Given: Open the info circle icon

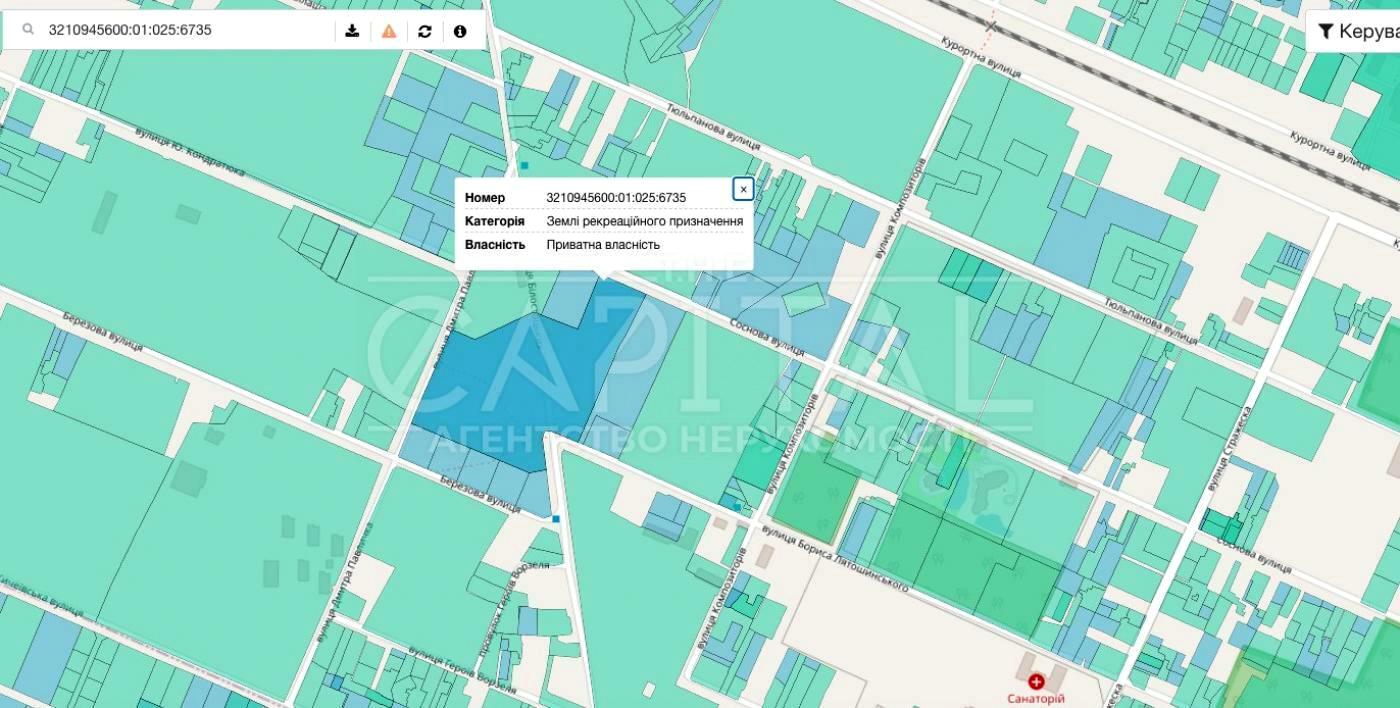Looking at the screenshot, I should [460, 31].
